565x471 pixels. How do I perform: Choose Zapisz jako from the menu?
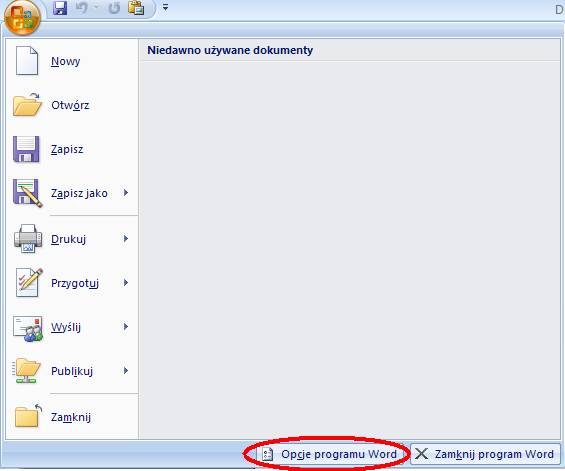(79, 194)
